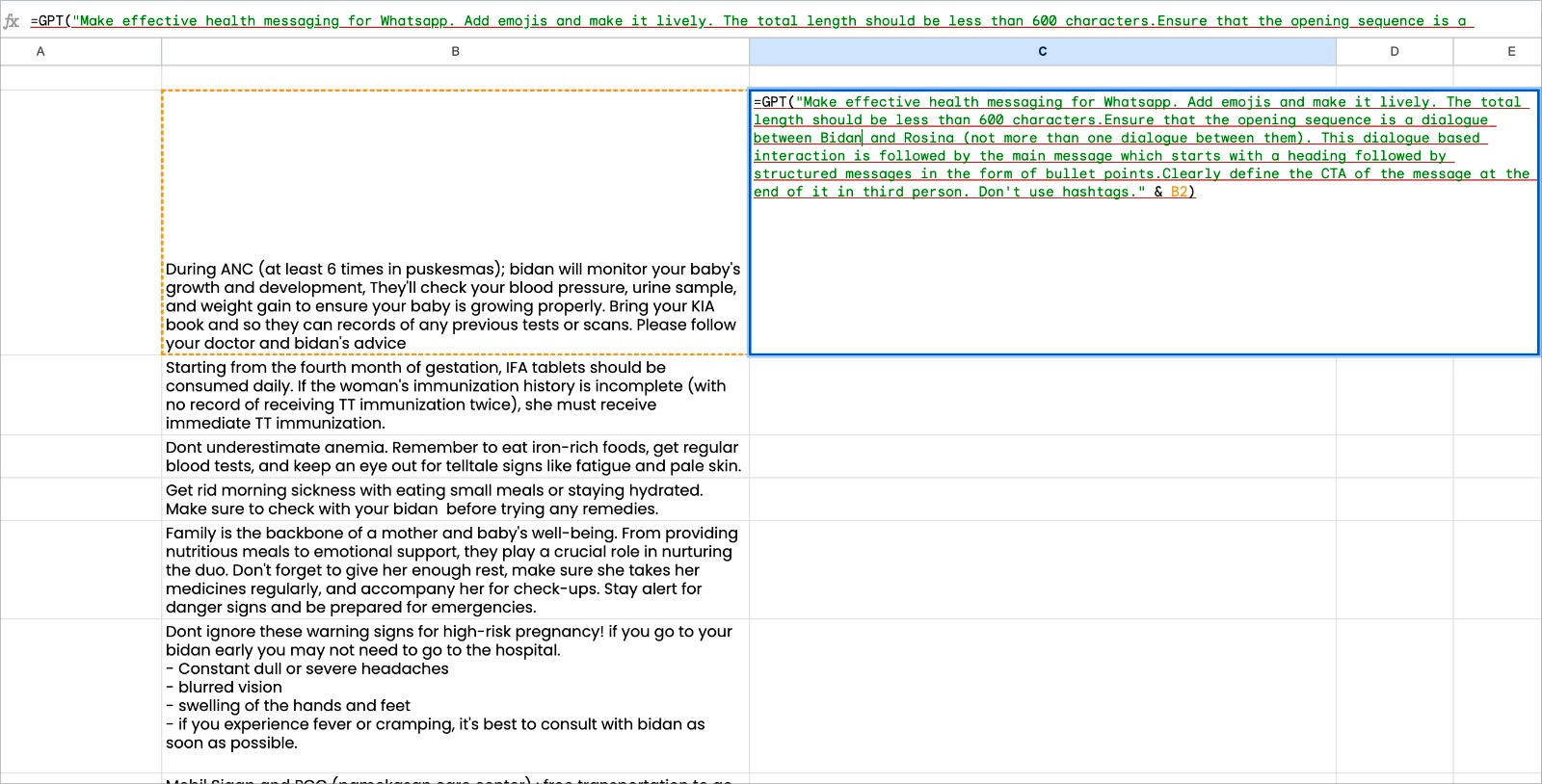Select the highlighted column C header
1542x784 pixels.
tap(1042, 51)
